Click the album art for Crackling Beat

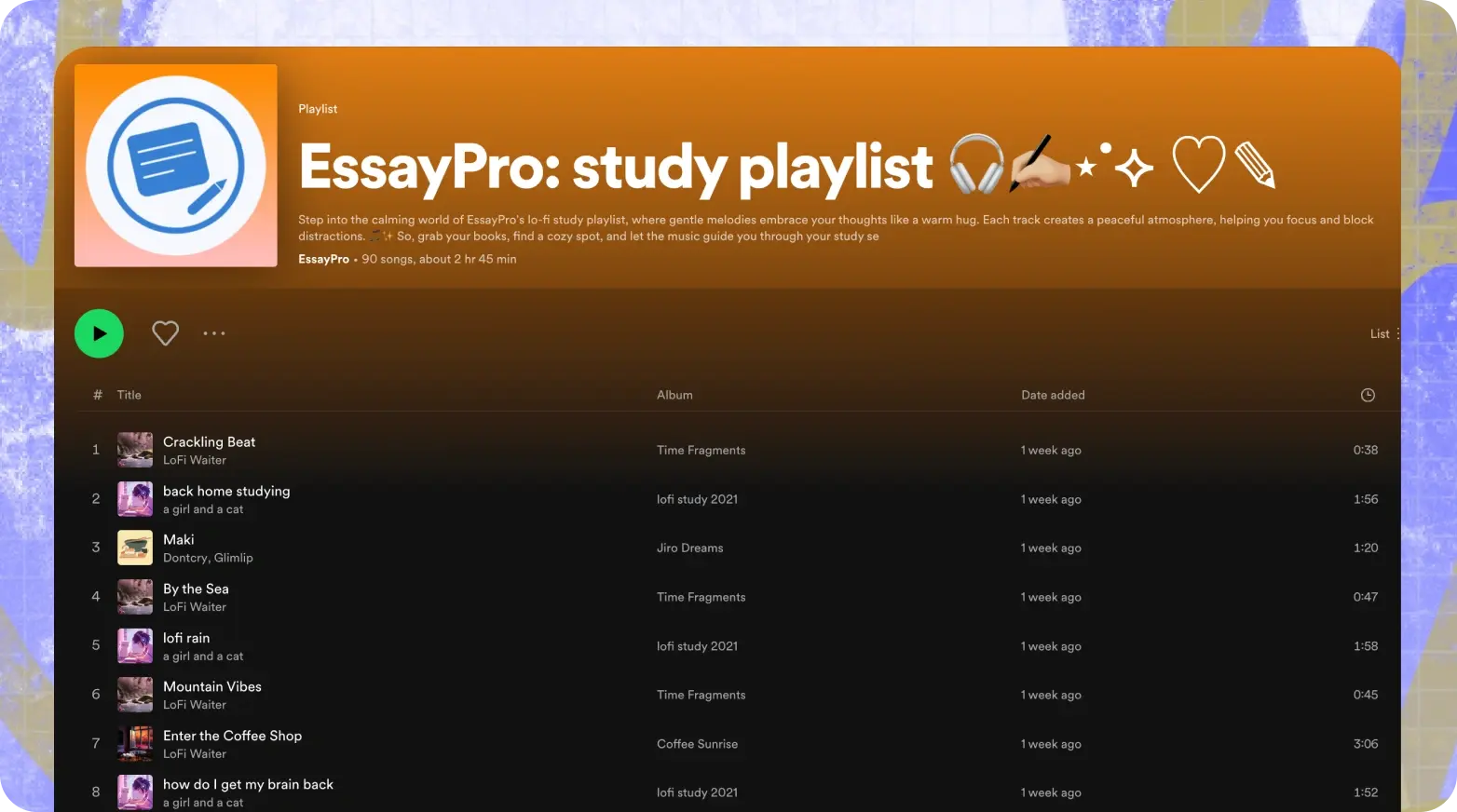click(x=134, y=450)
